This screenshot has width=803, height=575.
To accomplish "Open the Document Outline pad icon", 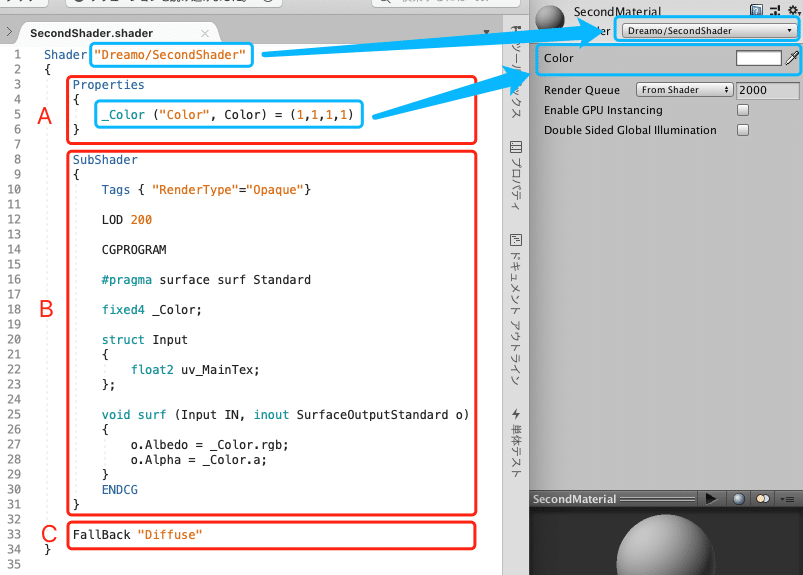I will click(516, 240).
